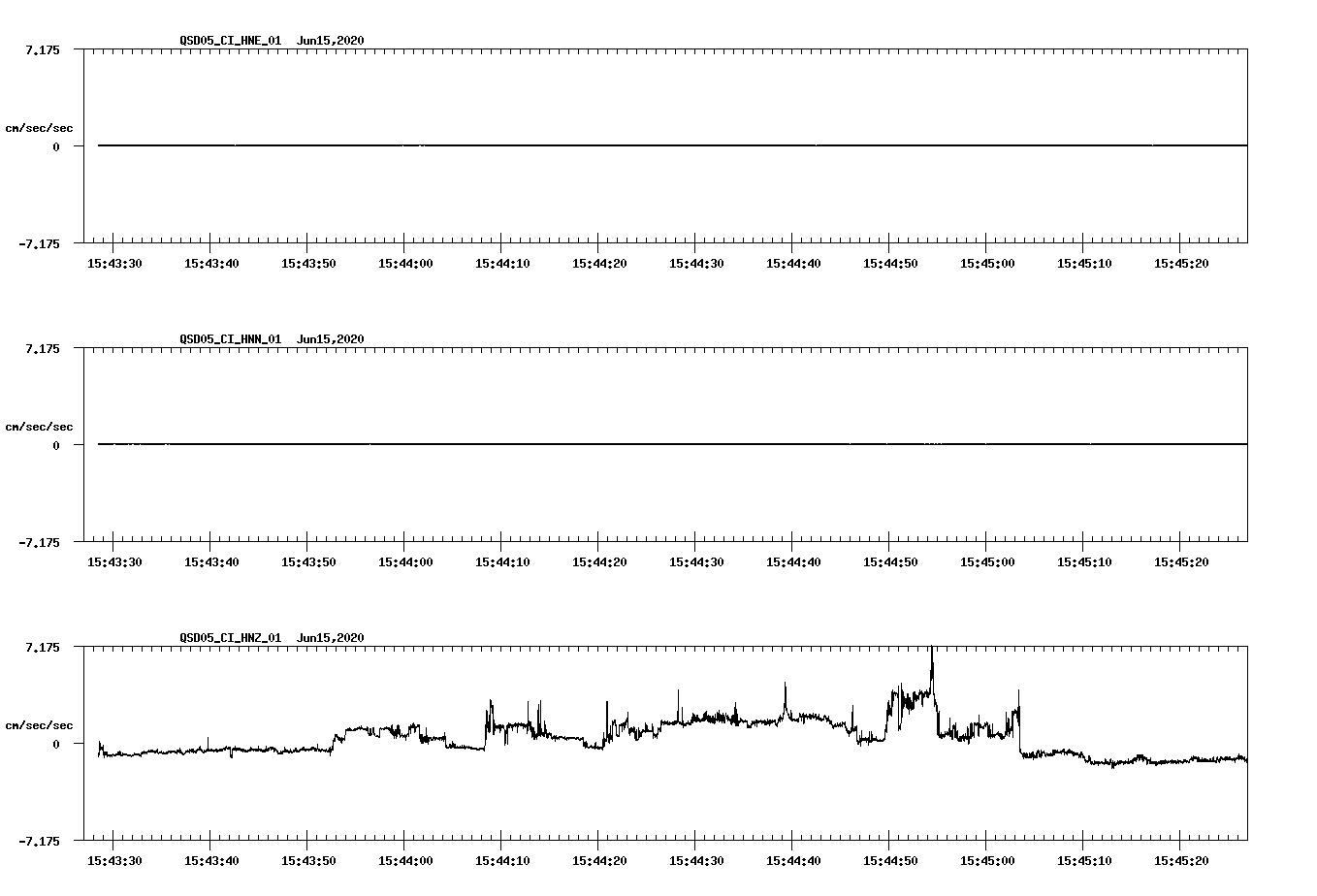Click the 15:43:40 time label under the HNE plot
The image size is (1317, 896).
pos(211,263)
